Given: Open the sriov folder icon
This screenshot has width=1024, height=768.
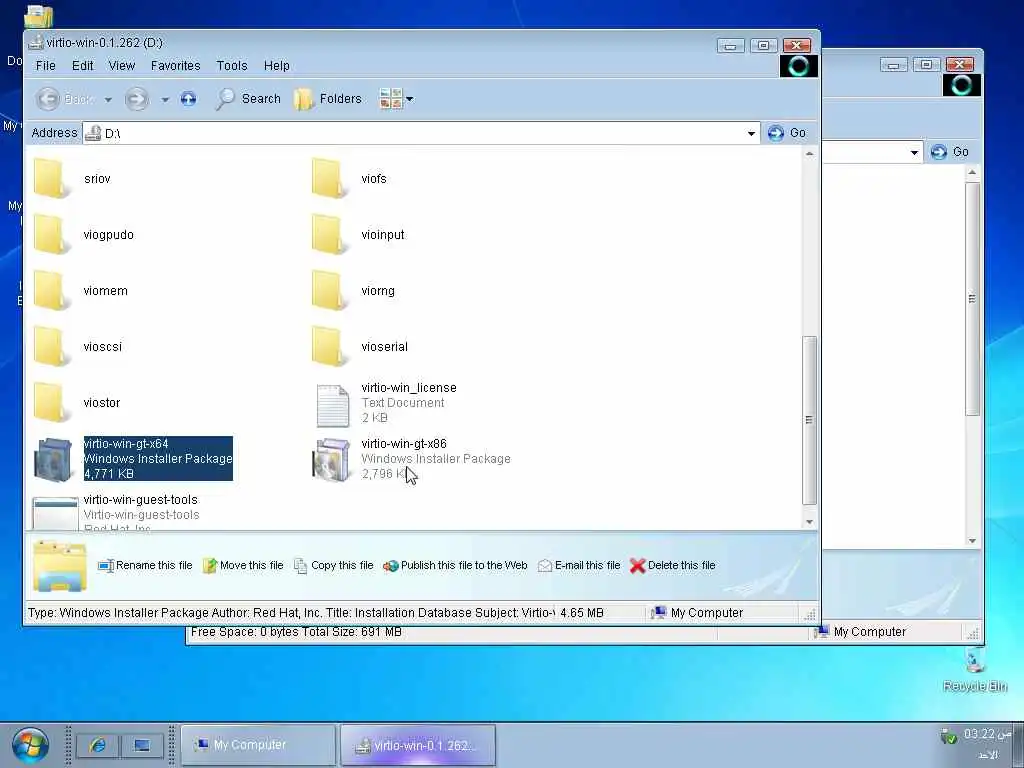Looking at the screenshot, I should tap(51, 178).
